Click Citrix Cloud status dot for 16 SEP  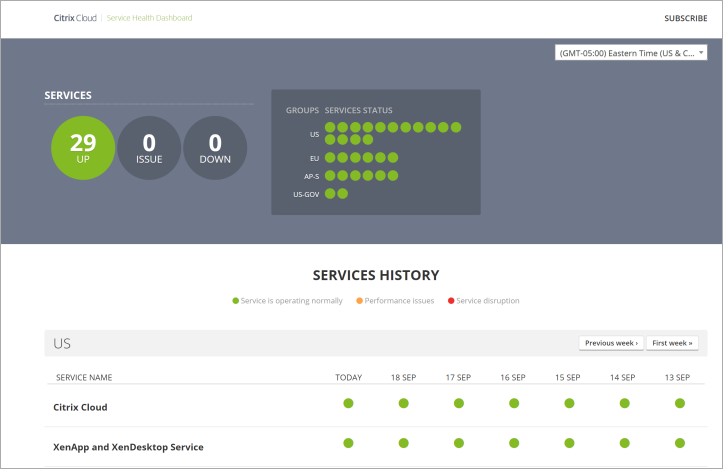tap(514, 404)
